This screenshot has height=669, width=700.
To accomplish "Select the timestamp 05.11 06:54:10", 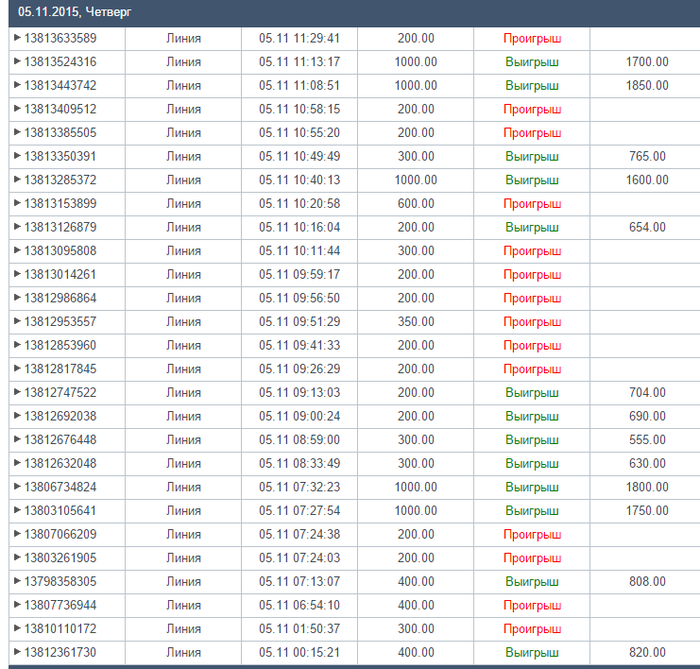I will (299, 606).
